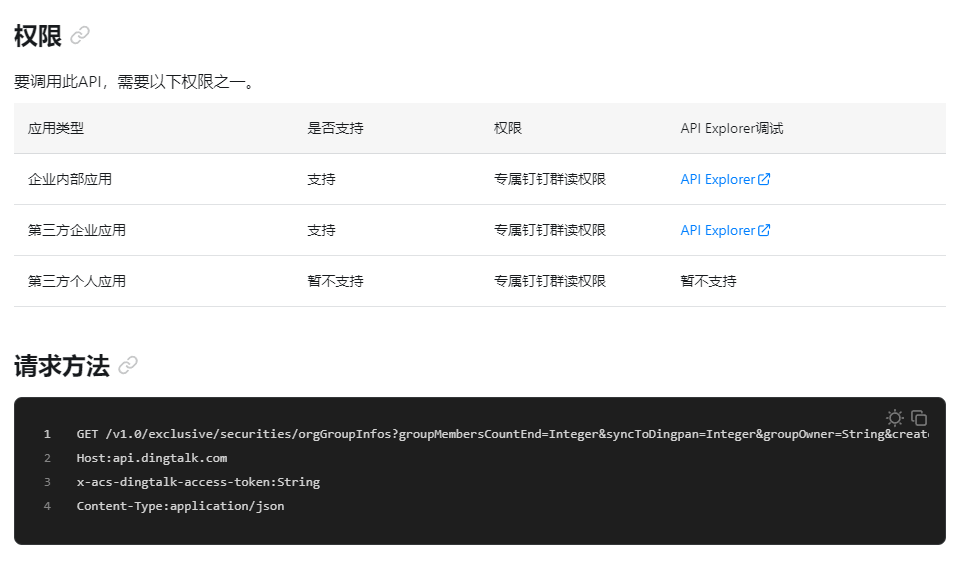968x566 pixels.
Task: Open API Explorer link for 企业内部应用
Action: [x=717, y=179]
